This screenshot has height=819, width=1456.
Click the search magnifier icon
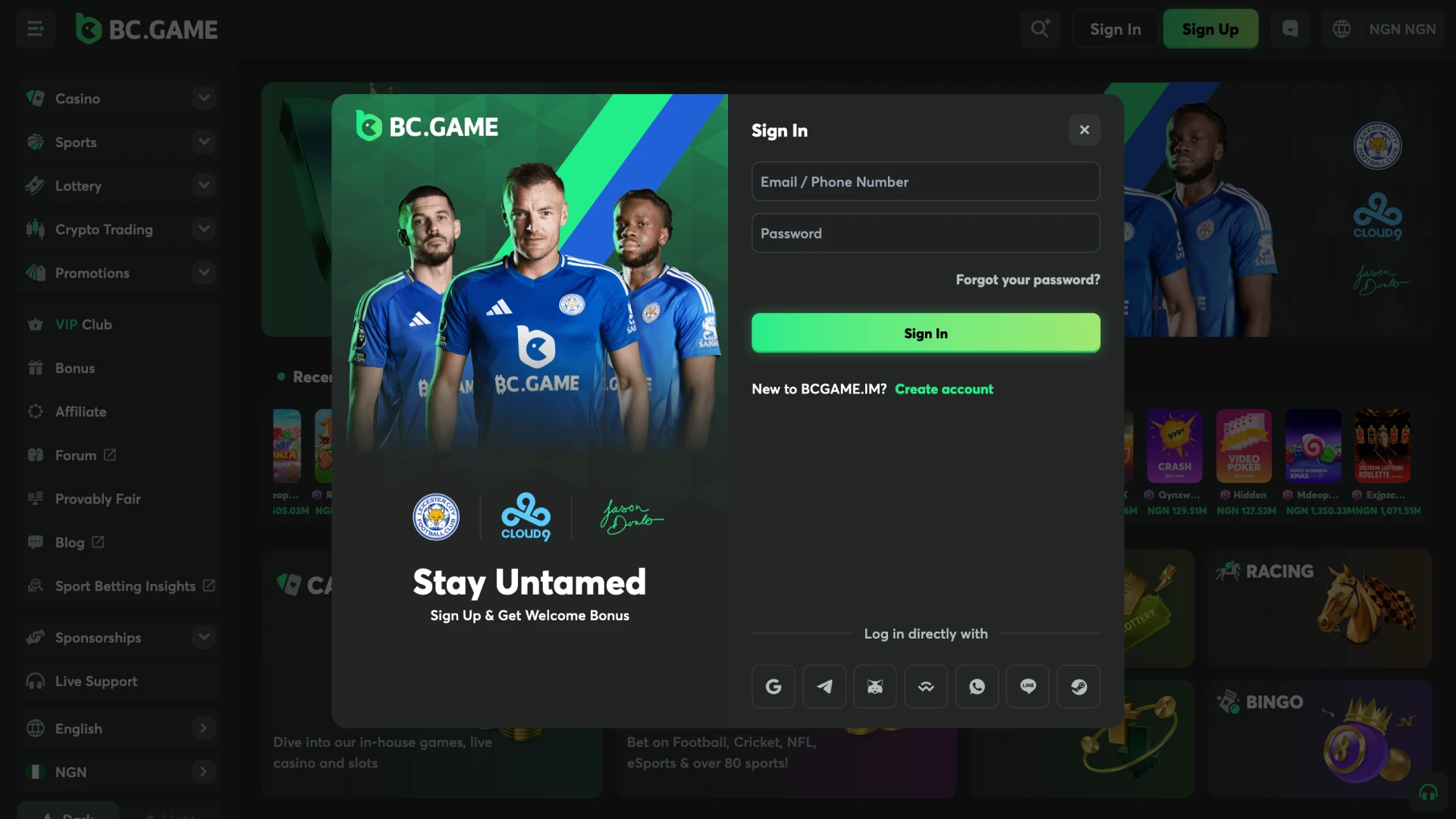point(1040,28)
